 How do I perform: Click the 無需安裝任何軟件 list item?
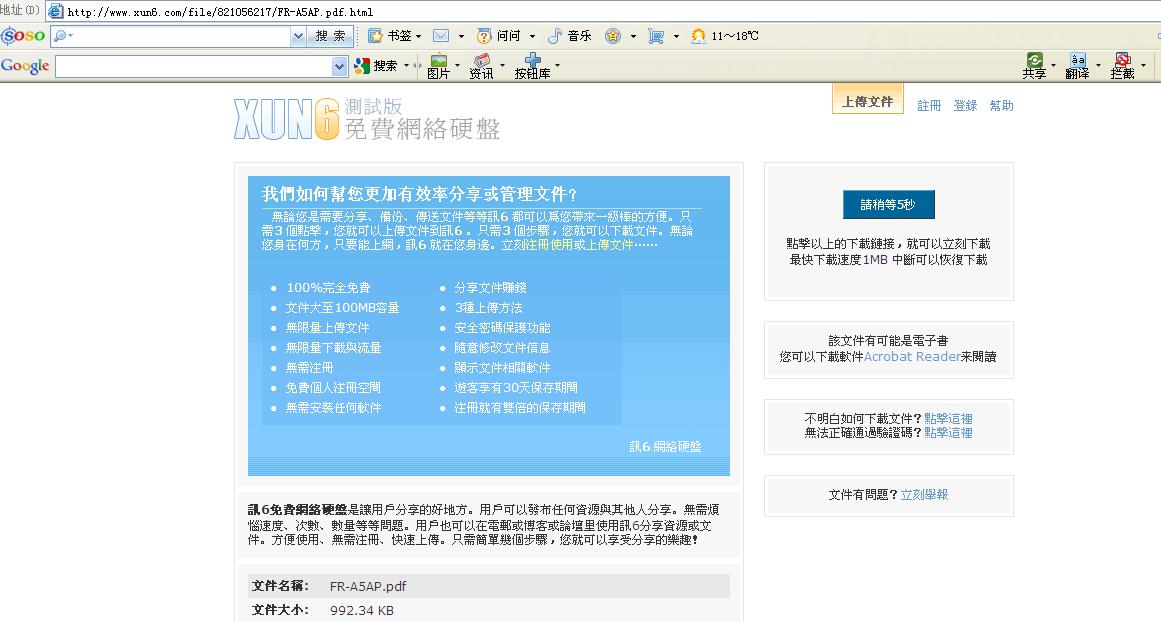coord(334,408)
